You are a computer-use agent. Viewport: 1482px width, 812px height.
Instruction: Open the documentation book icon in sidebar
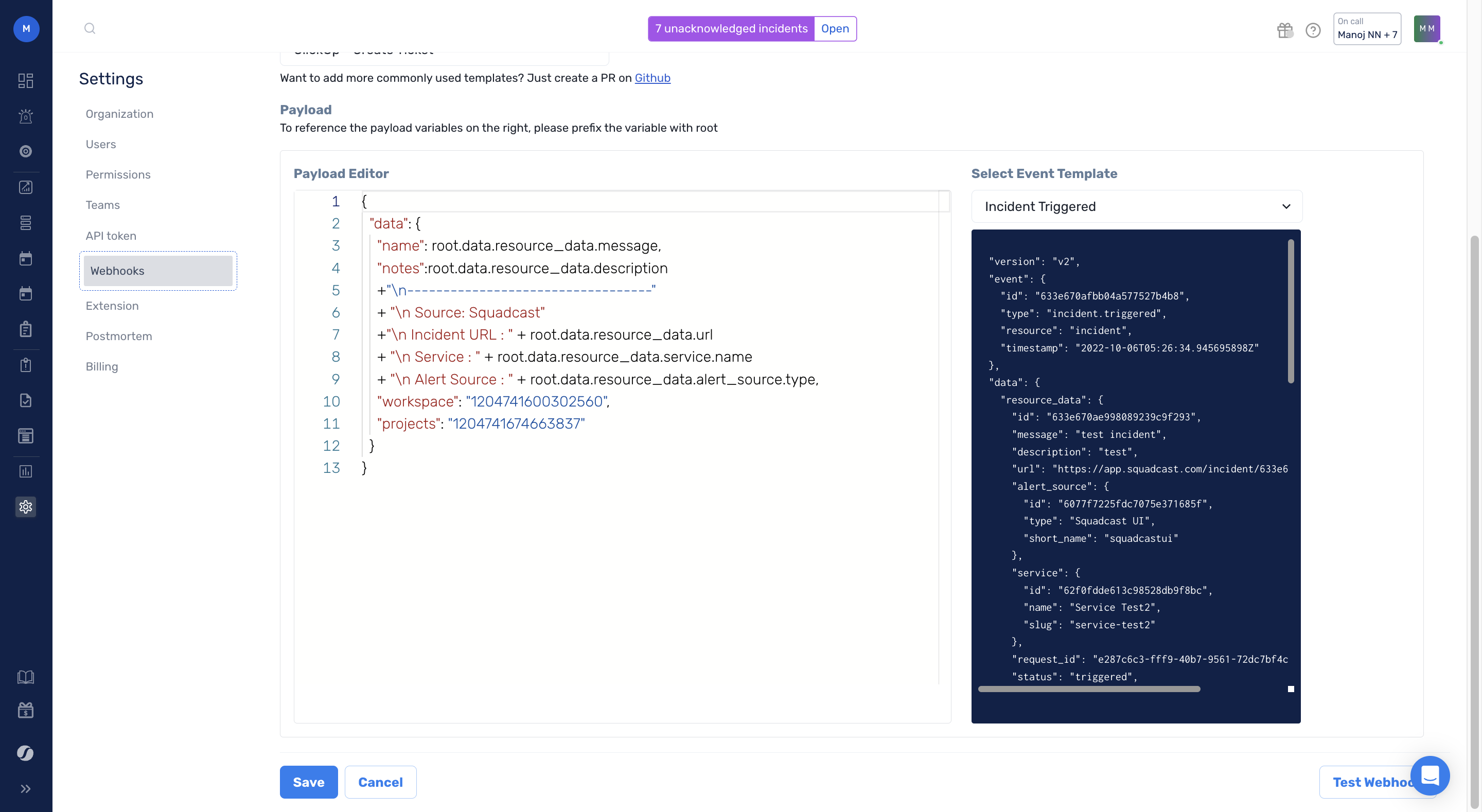click(26, 677)
